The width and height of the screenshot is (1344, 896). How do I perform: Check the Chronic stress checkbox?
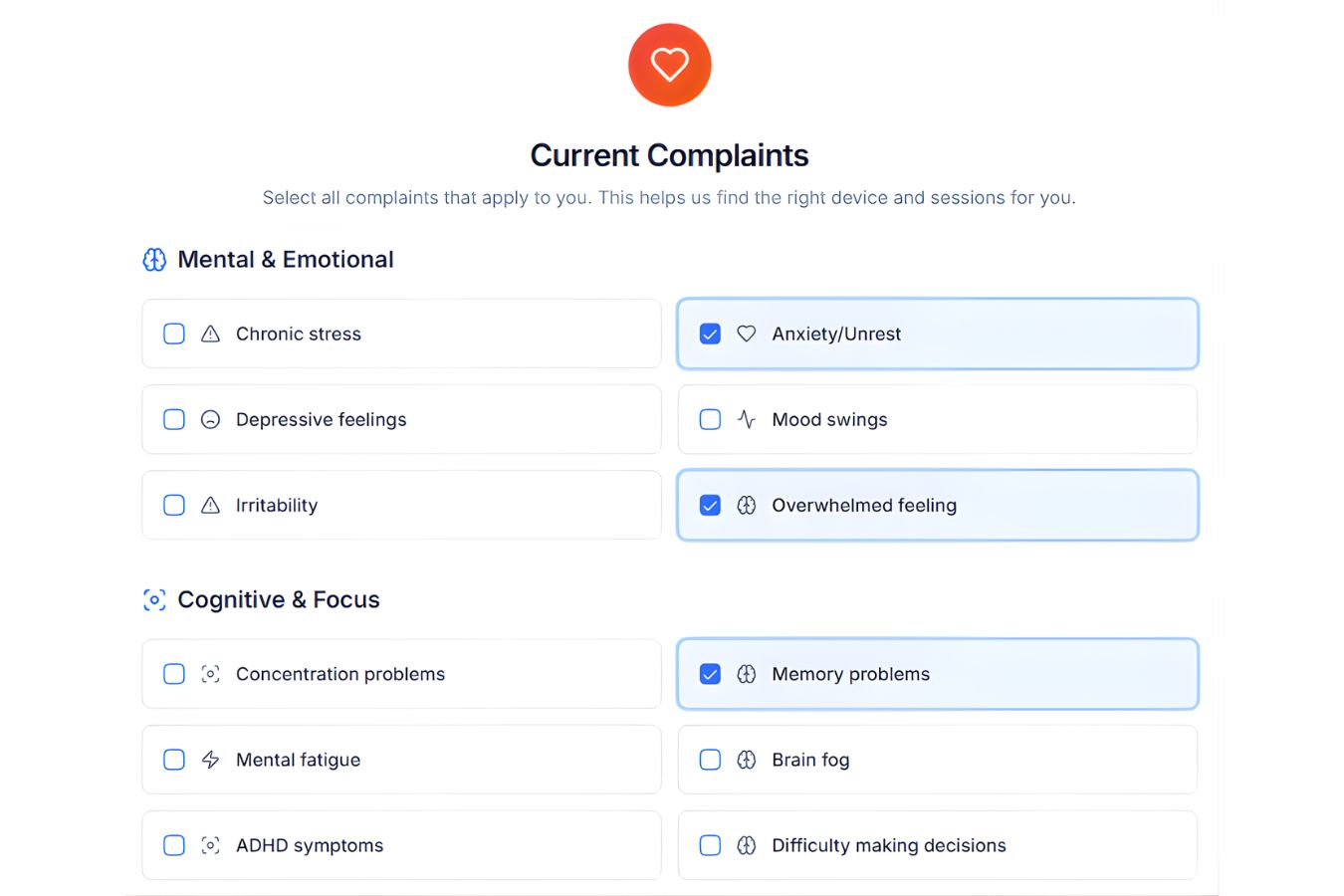coord(174,335)
